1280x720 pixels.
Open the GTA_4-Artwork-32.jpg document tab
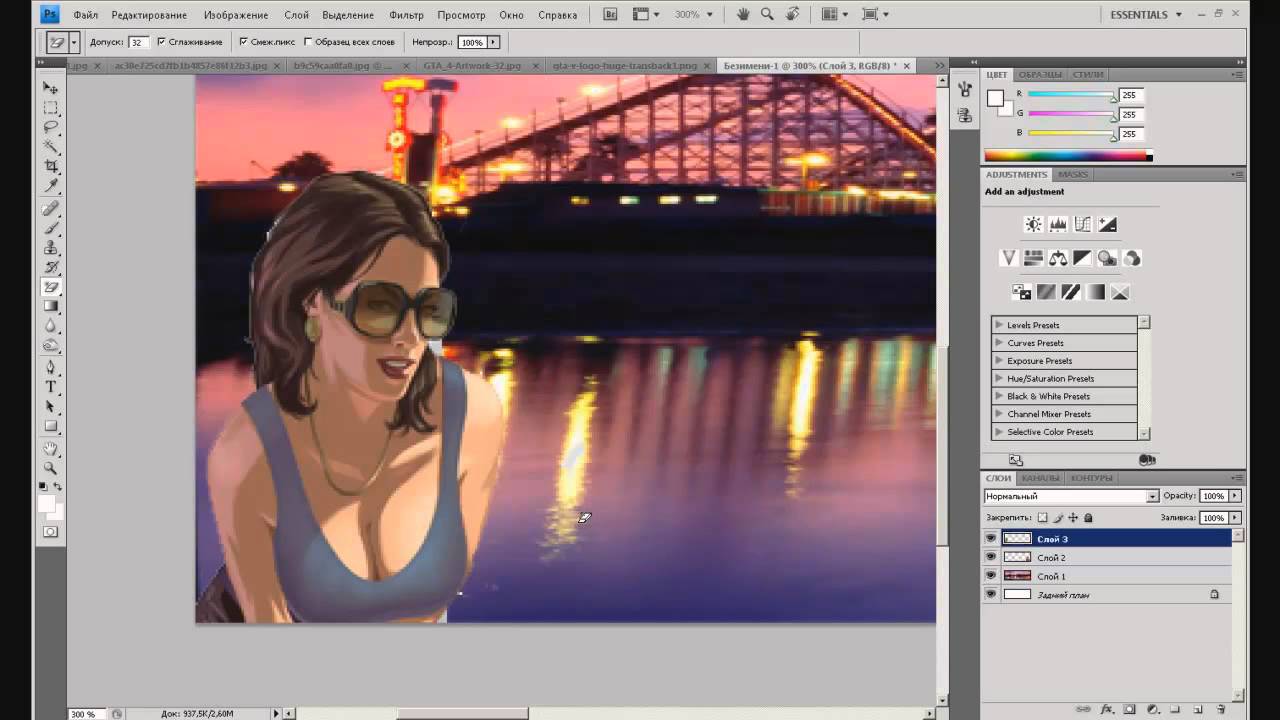pos(472,65)
